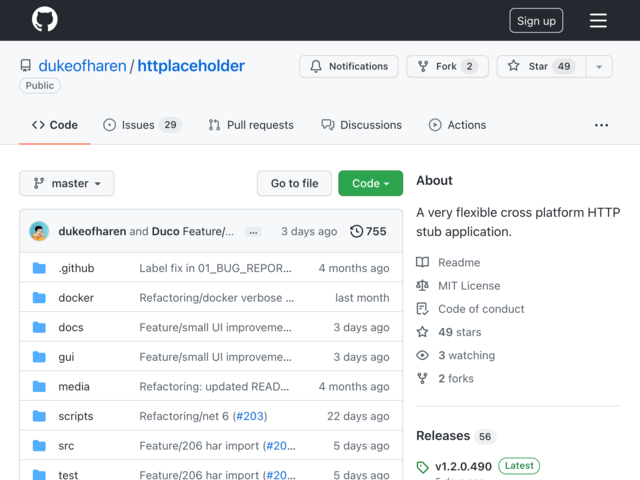The height and width of the screenshot is (480, 640).
Task: Open pull request #203 link
Action: pyautogui.click(x=250, y=416)
